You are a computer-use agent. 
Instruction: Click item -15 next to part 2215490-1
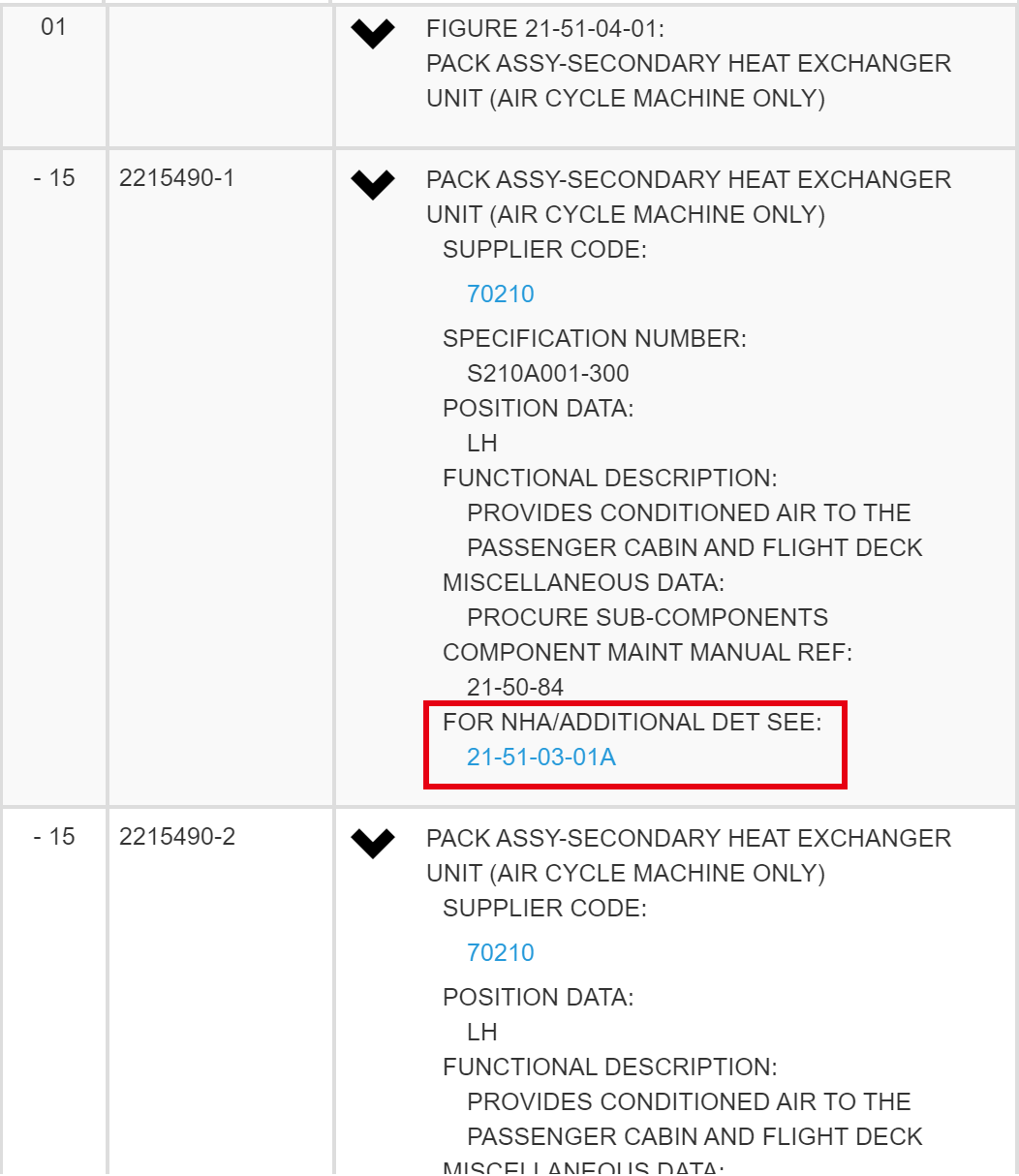(53, 178)
